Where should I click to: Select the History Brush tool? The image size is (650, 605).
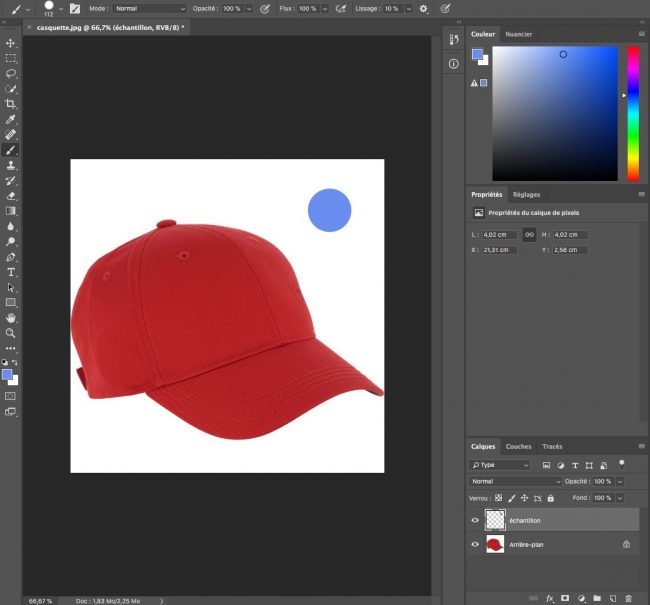[x=11, y=181]
